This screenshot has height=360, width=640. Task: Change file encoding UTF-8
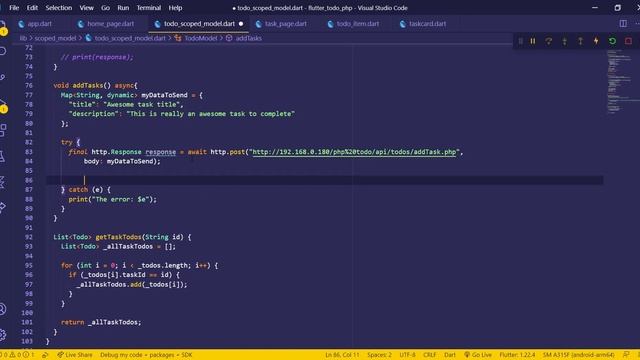tap(407, 355)
